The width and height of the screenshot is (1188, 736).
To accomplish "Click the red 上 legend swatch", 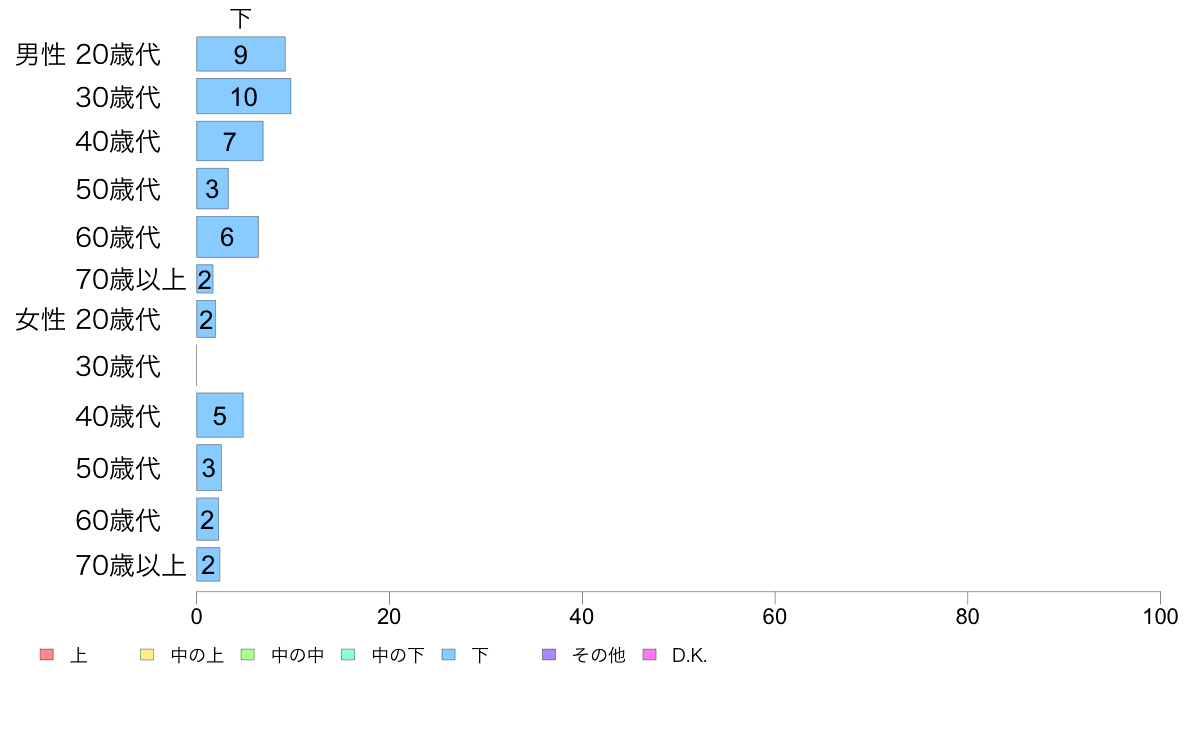I will [x=47, y=654].
